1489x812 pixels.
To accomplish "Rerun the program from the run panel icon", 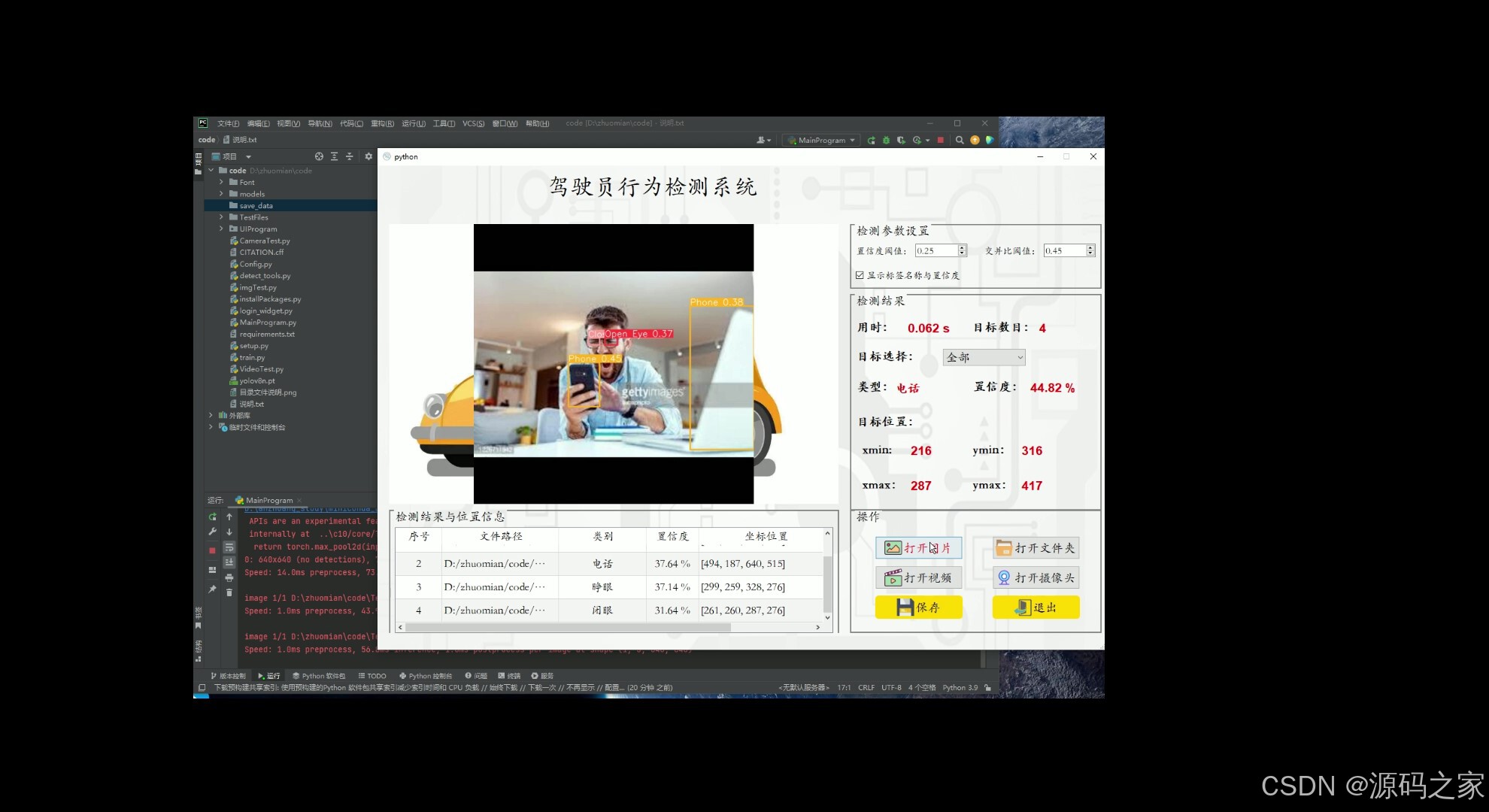I will (x=213, y=517).
